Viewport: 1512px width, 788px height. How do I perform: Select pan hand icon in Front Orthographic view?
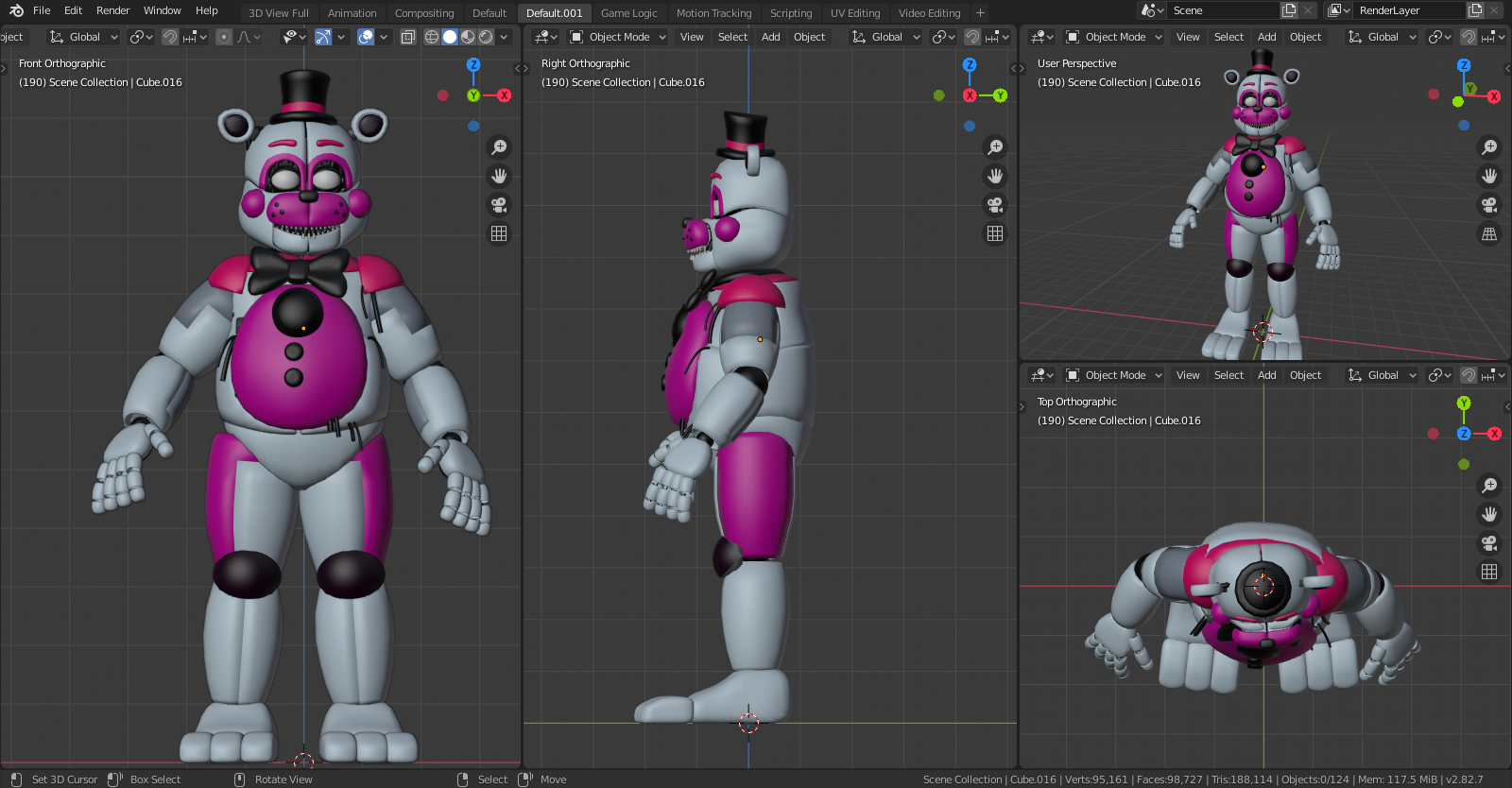pyautogui.click(x=499, y=176)
